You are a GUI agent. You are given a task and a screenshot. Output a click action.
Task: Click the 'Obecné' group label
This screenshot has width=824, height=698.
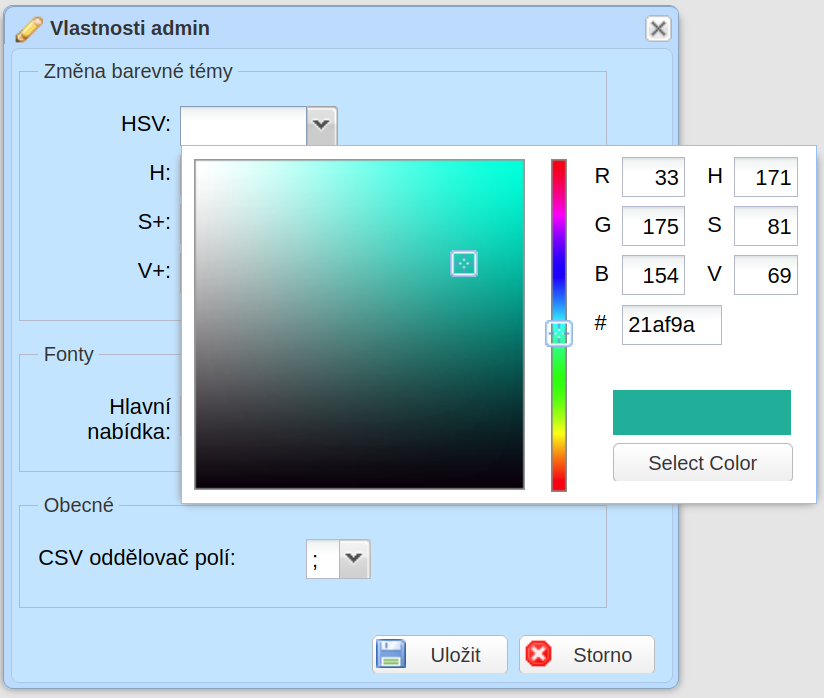pos(79,505)
